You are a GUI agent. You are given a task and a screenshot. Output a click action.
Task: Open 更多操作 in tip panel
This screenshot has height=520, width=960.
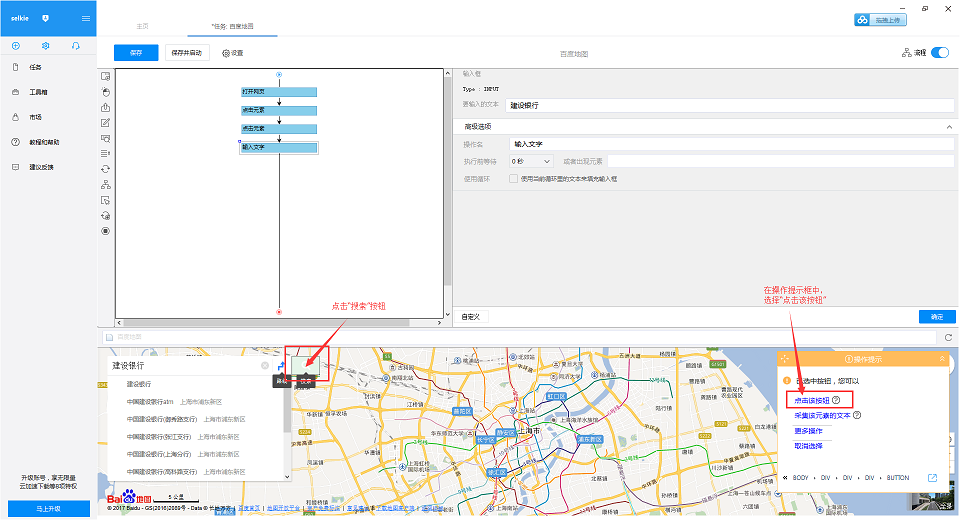click(808, 431)
